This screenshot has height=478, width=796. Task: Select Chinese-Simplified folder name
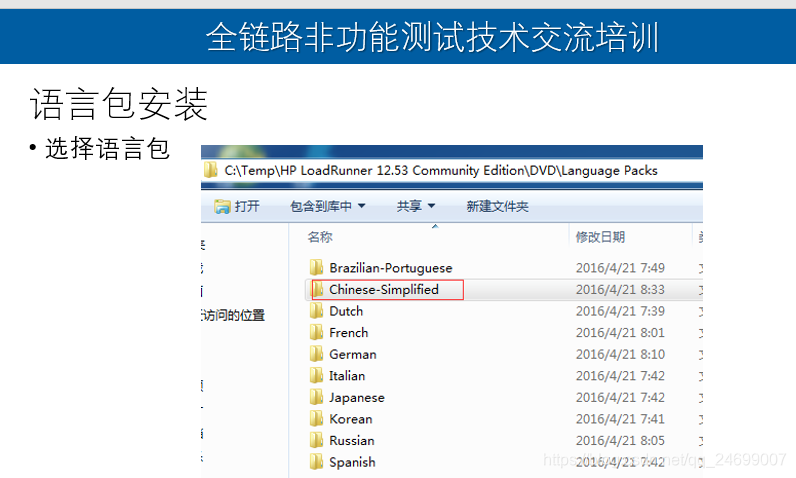coord(384,289)
